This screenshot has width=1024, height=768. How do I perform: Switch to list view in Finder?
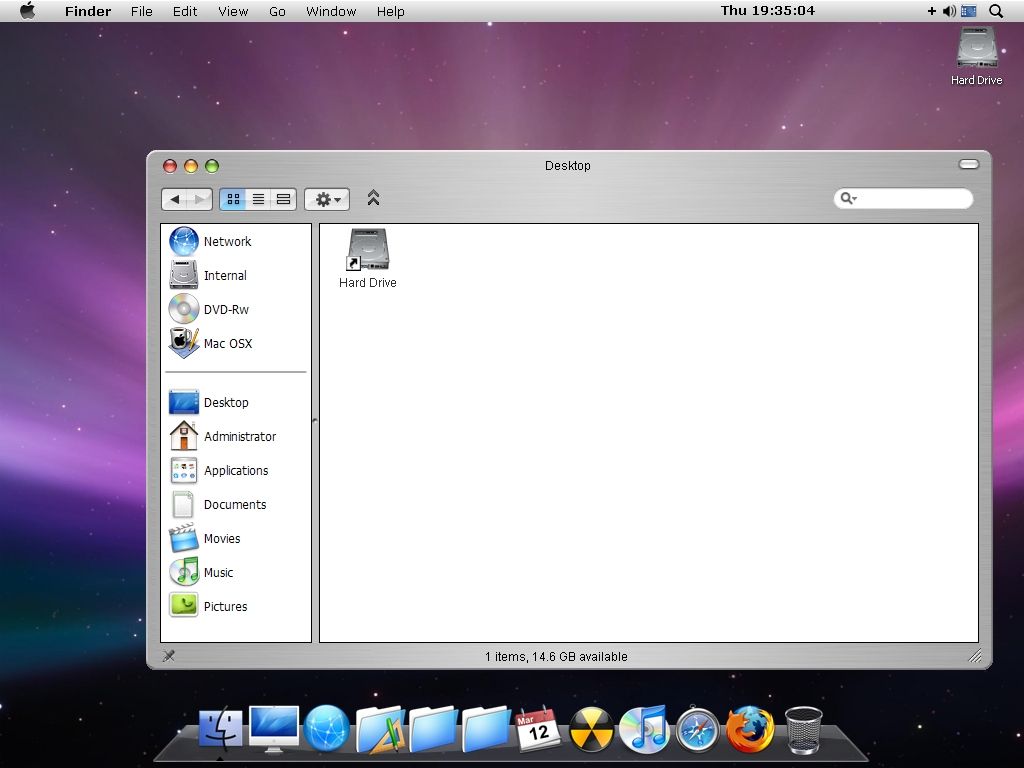[258, 198]
